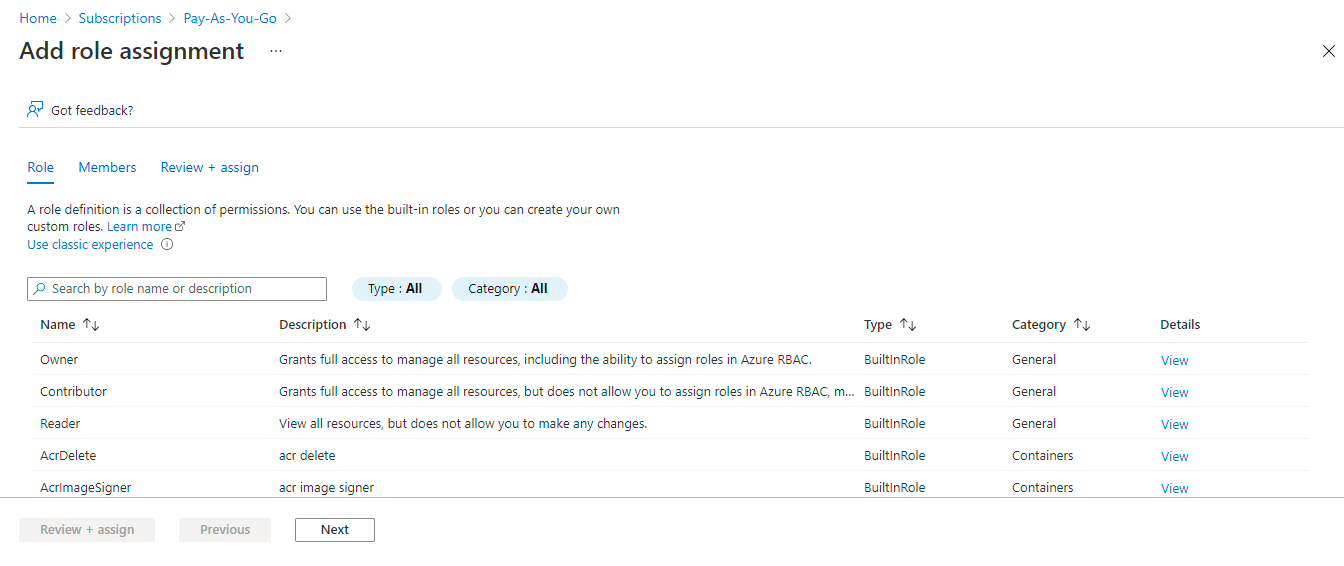This screenshot has height=566, width=1344.
Task: View details for AcrImageSigner role
Action: (1175, 488)
